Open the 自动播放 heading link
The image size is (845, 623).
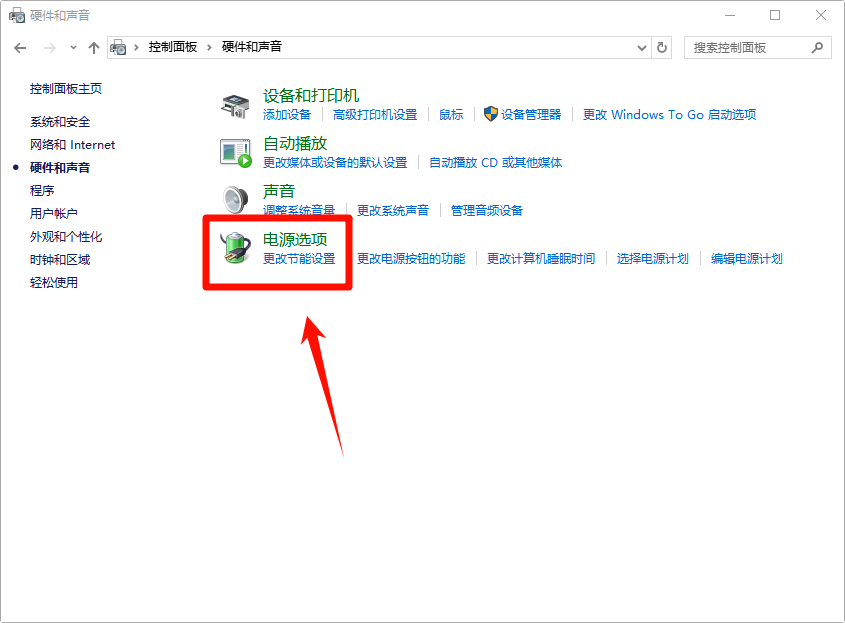pos(295,143)
